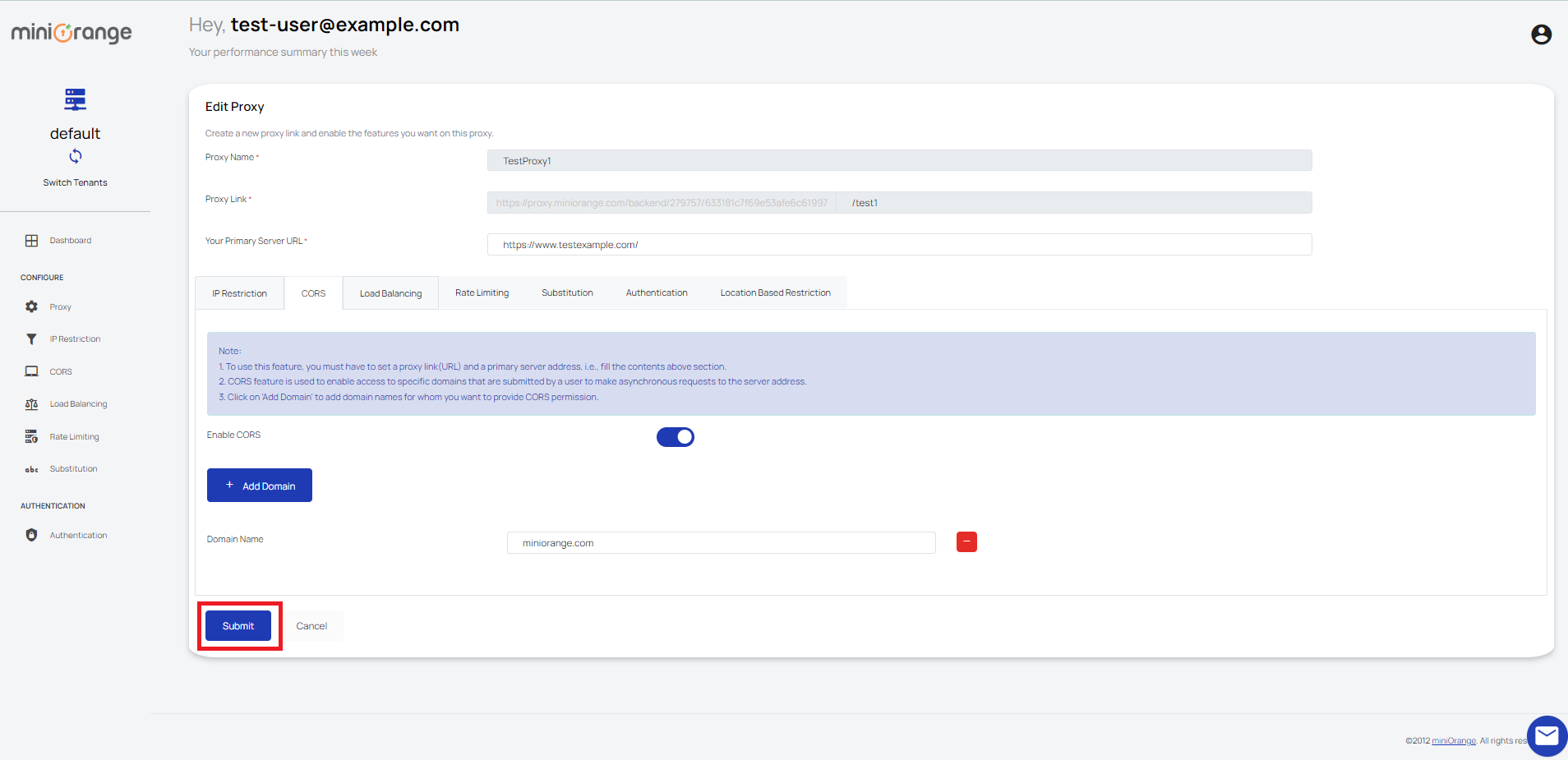Click the 'default' tenant name
1568x760 pixels.
point(75,133)
